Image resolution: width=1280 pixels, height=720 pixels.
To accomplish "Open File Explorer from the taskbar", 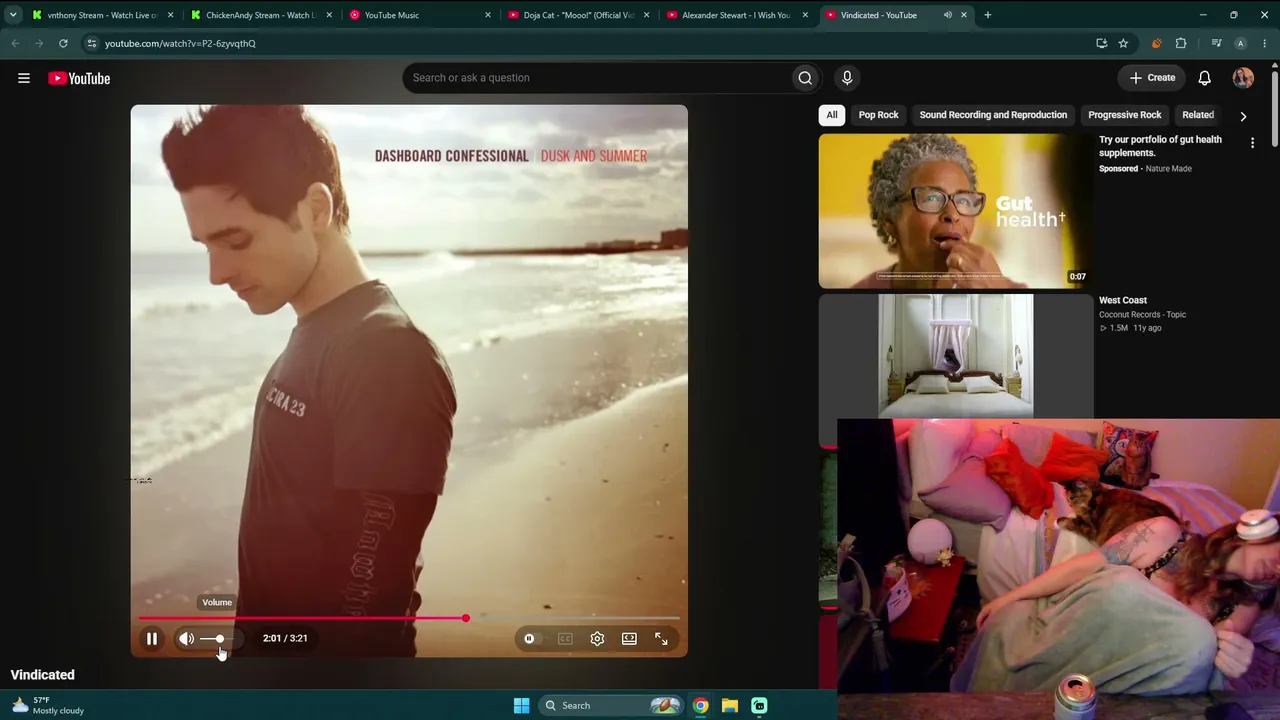I will pos(730,705).
